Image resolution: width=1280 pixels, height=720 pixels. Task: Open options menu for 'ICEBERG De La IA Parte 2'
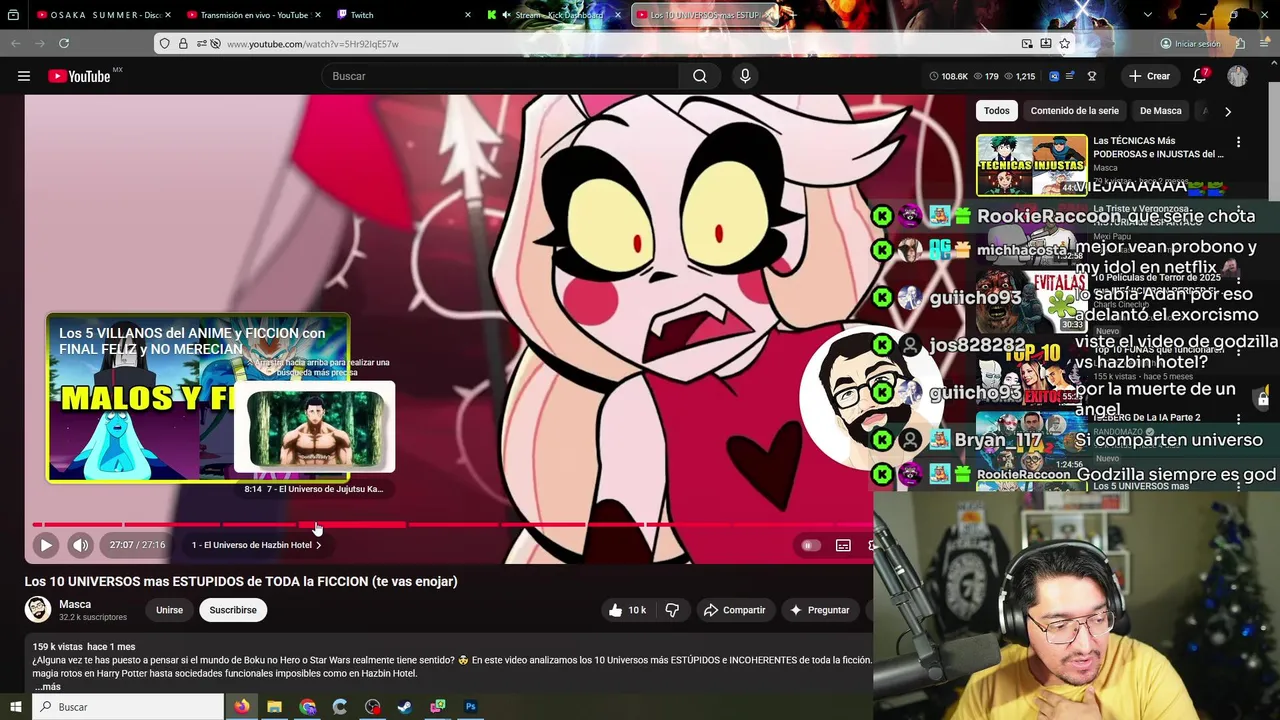[x=1238, y=420]
